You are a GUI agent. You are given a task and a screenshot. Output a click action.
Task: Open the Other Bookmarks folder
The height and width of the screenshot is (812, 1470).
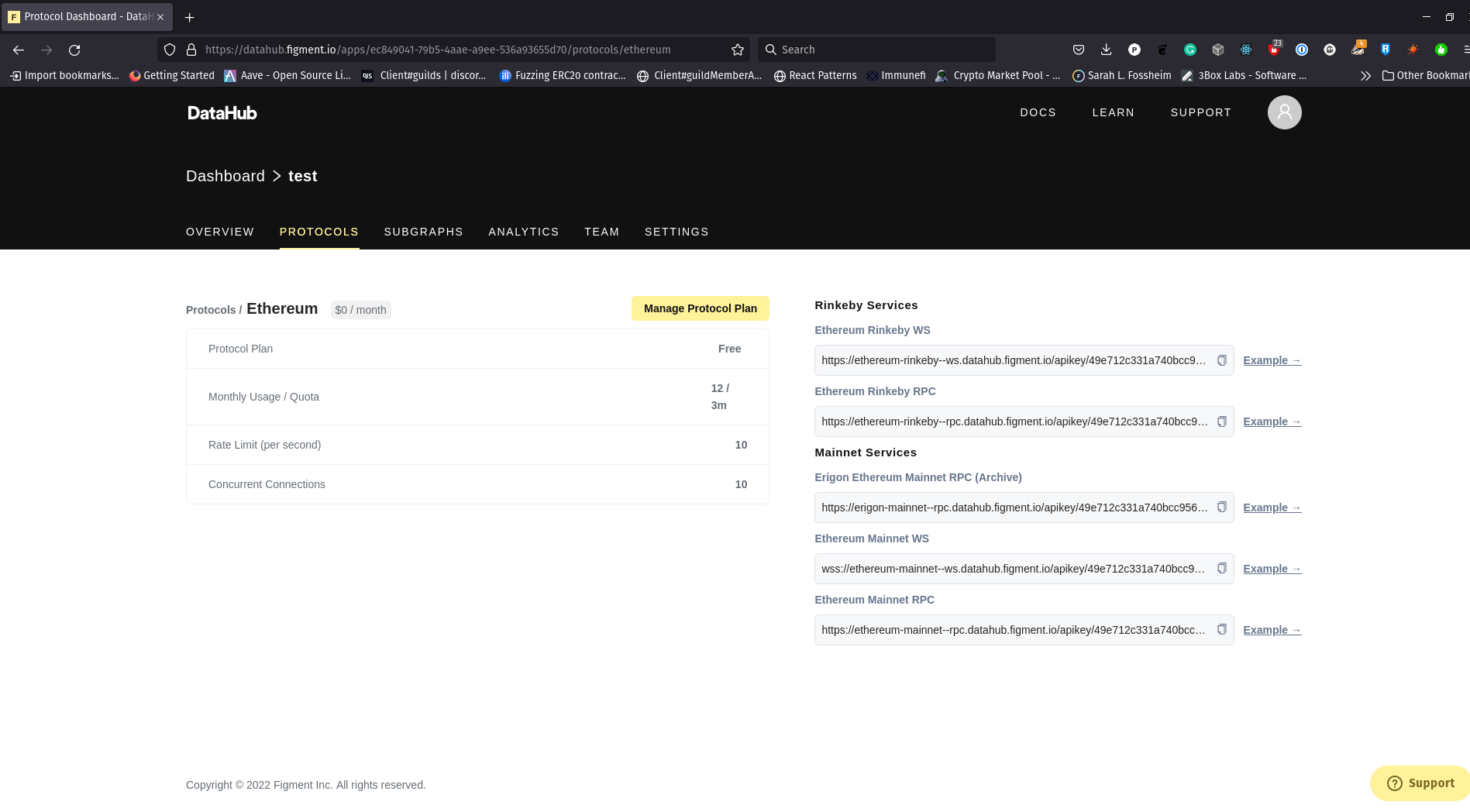1424,75
